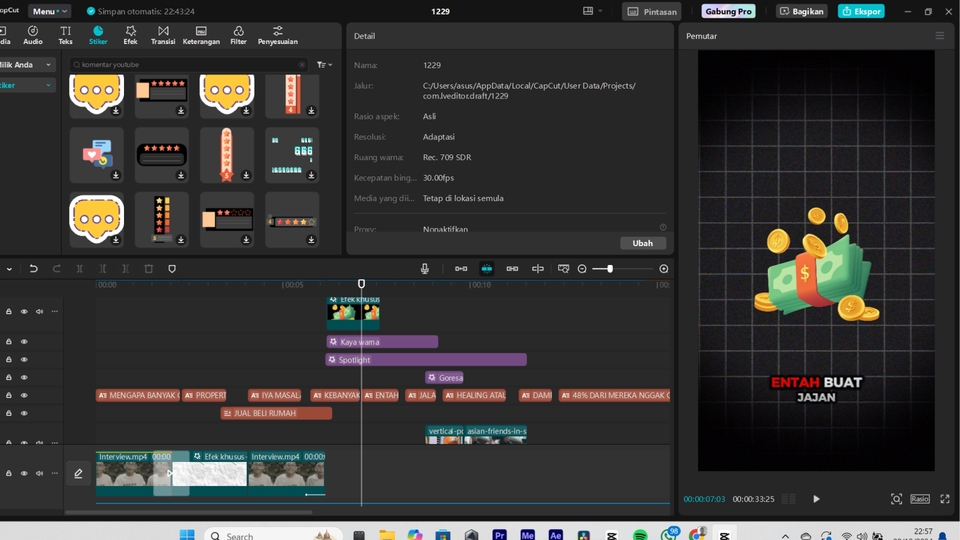Toggle clip linkage icon
960x540 pixels.
click(512, 269)
